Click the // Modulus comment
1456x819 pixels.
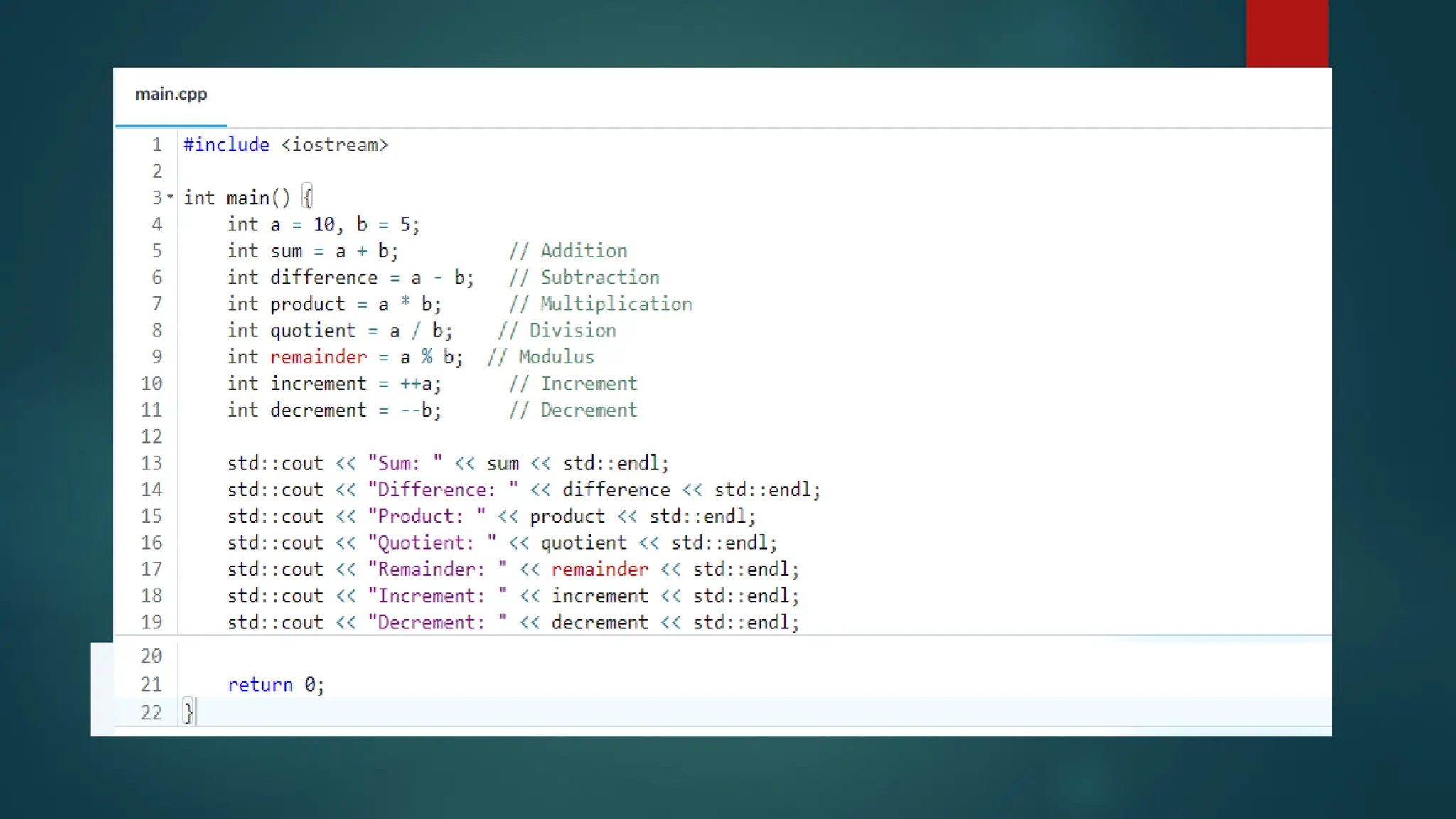pyautogui.click(x=540, y=357)
